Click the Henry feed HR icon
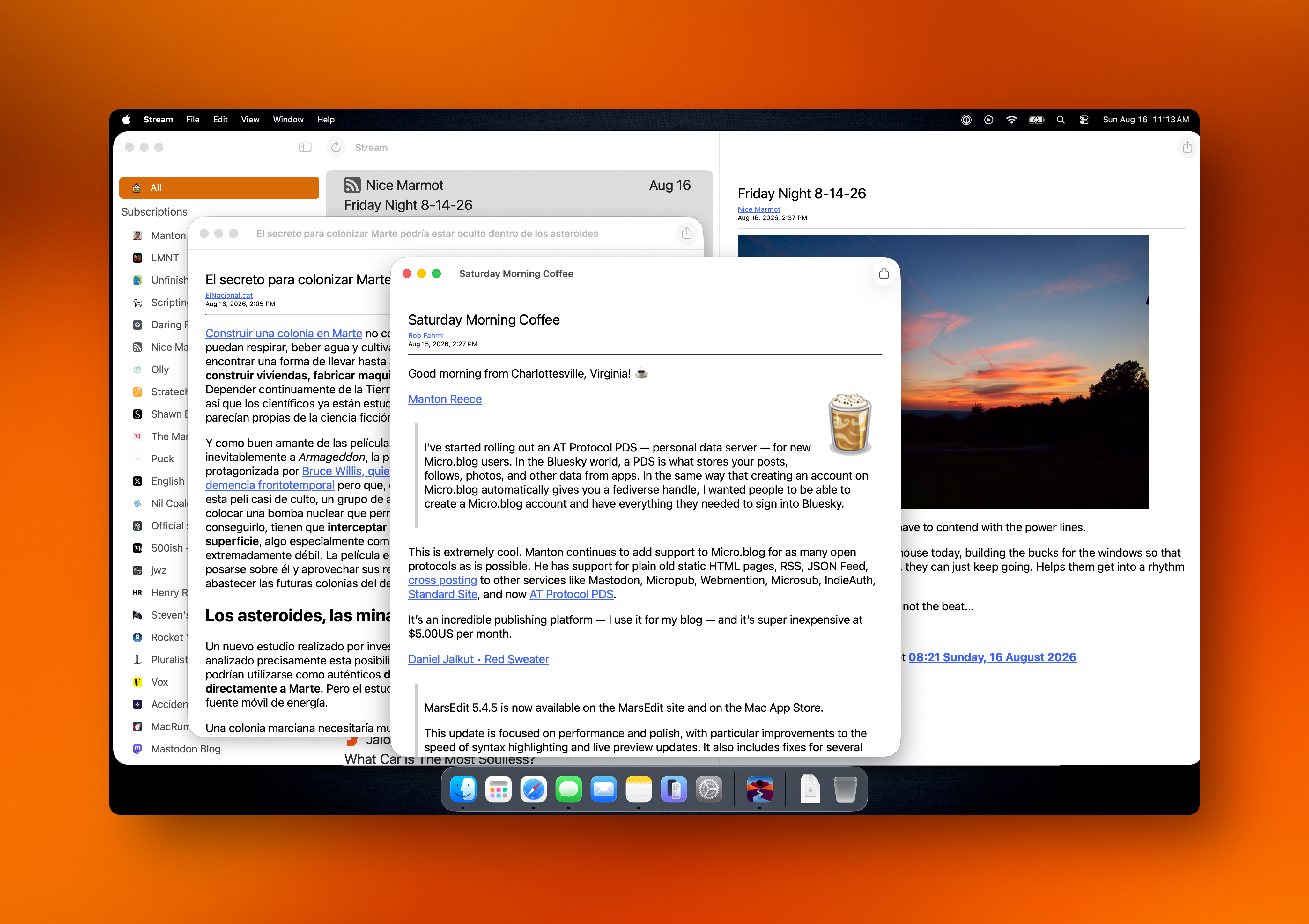This screenshot has width=1309, height=924. tap(137, 593)
